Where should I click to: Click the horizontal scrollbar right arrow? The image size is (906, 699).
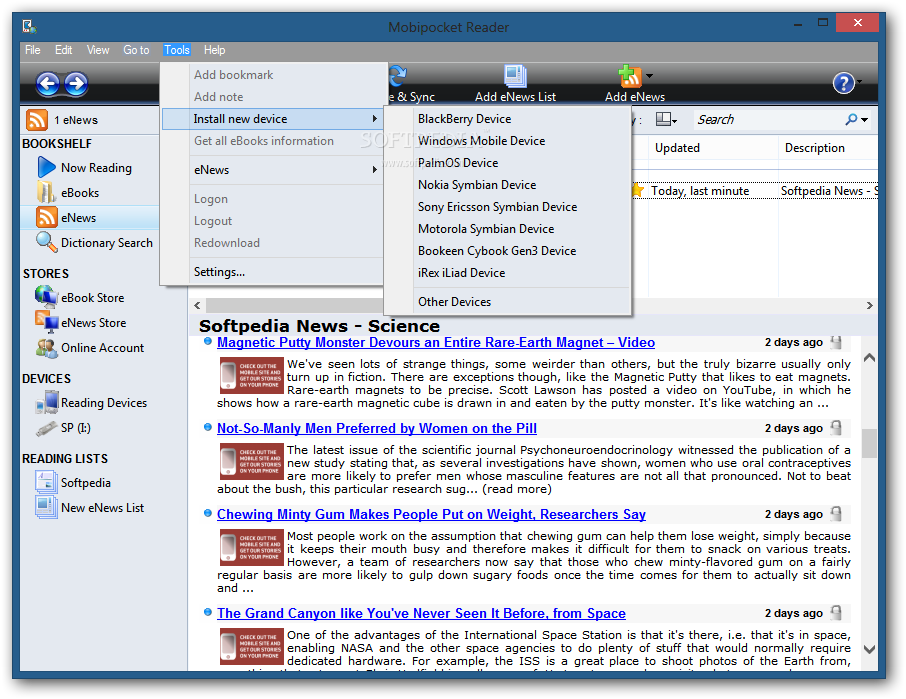(870, 306)
